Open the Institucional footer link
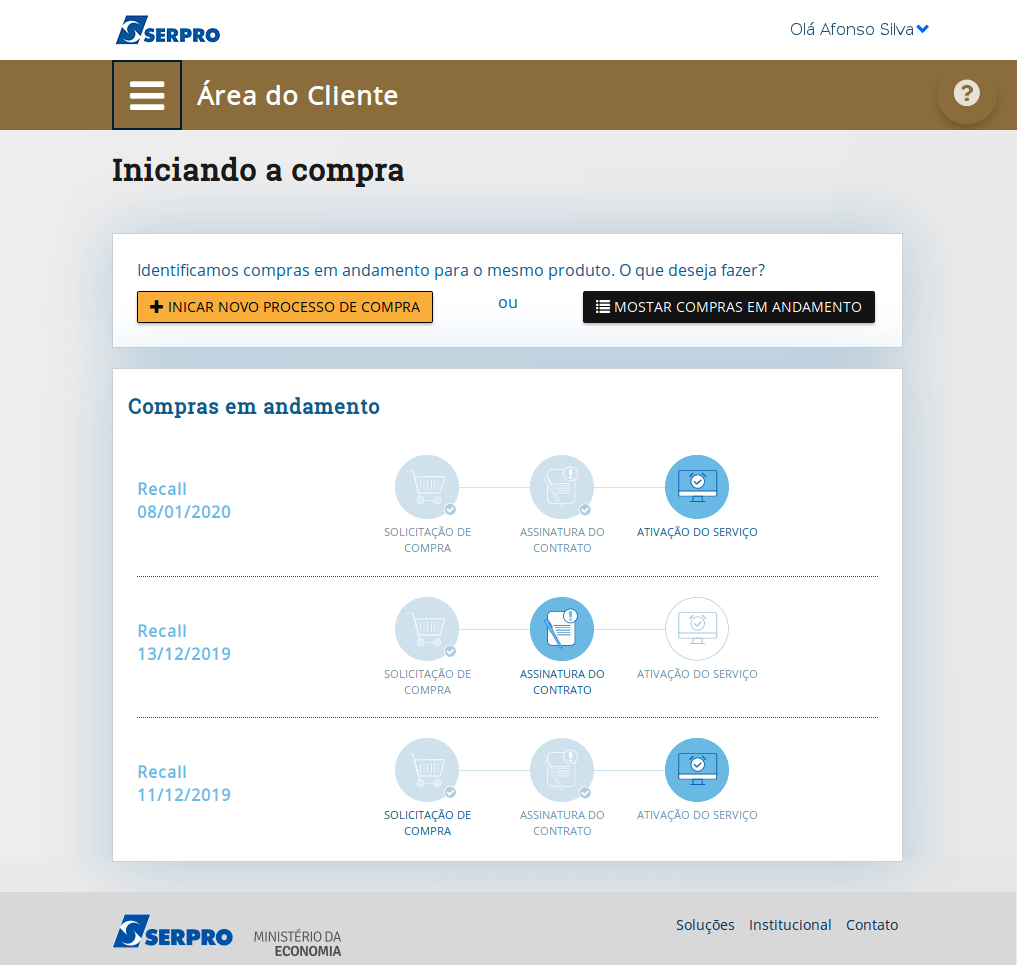Image resolution: width=1019 pixels, height=965 pixels. 790,925
